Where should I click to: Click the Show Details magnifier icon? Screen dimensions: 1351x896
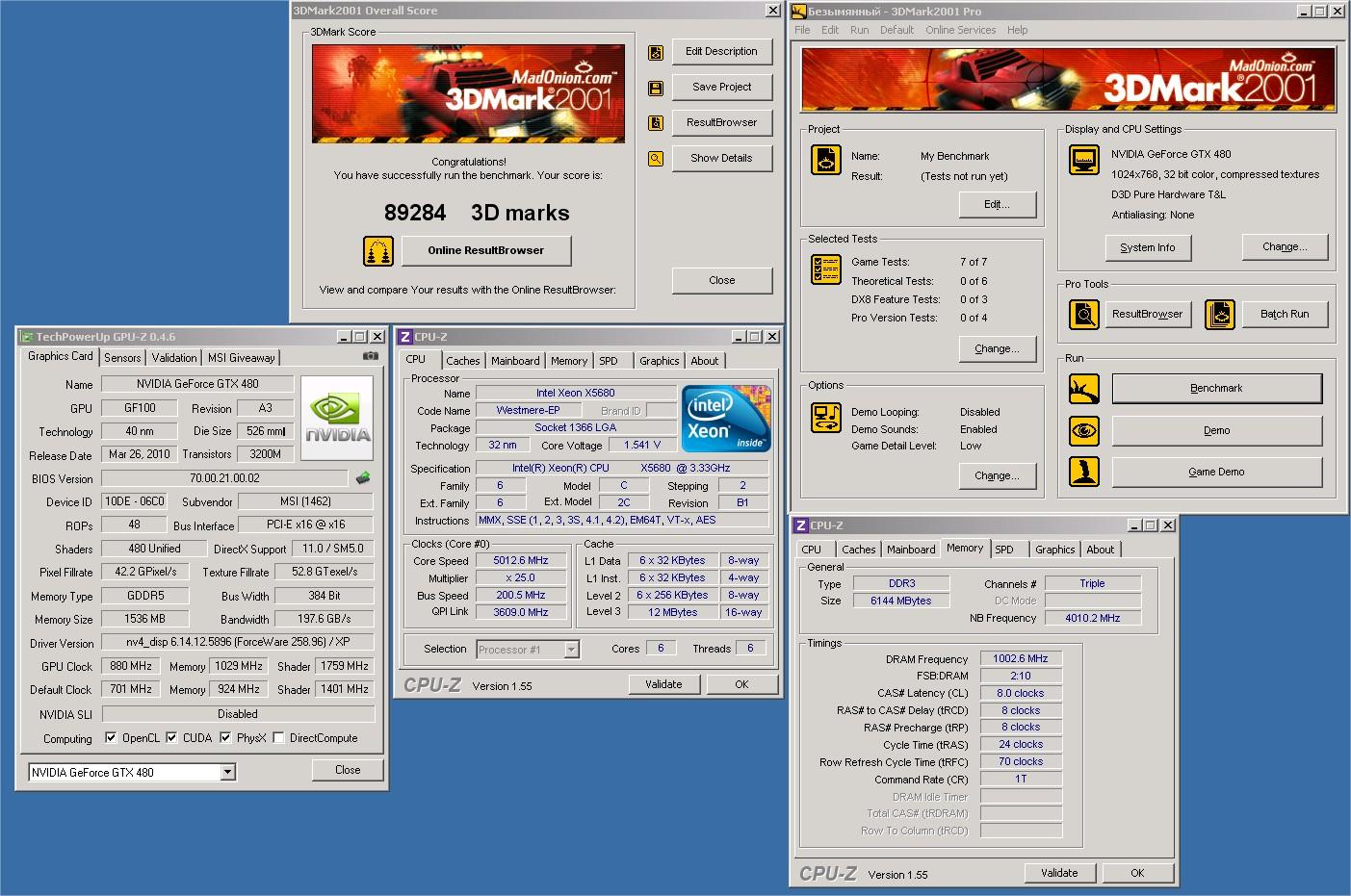[656, 159]
